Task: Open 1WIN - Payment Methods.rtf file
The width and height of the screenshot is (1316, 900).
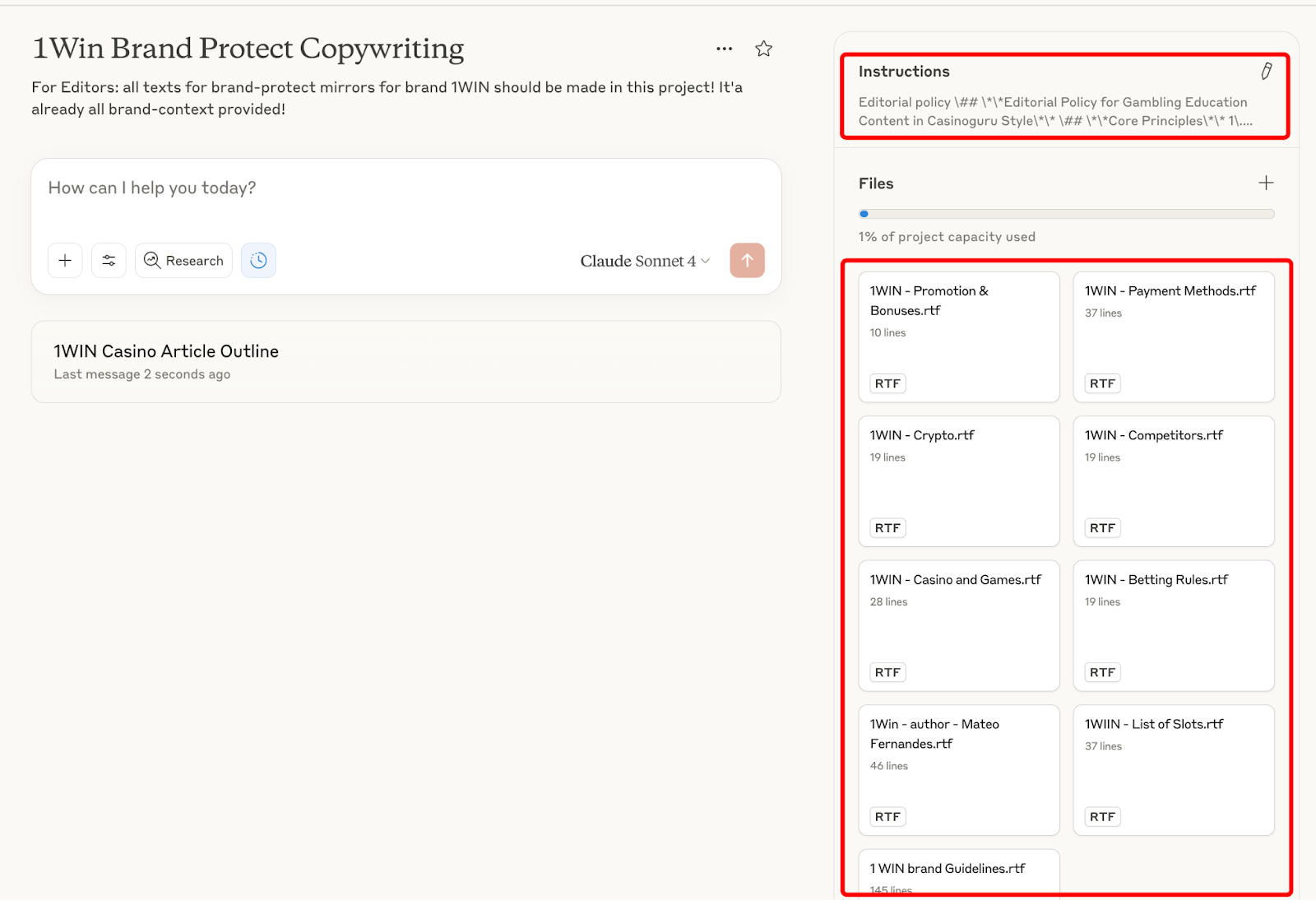Action: click(x=1173, y=337)
